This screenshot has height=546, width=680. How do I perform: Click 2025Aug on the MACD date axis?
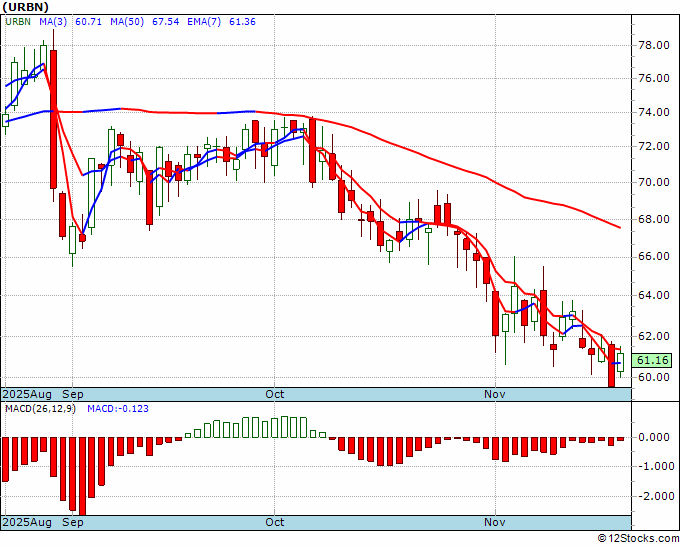coord(27,522)
